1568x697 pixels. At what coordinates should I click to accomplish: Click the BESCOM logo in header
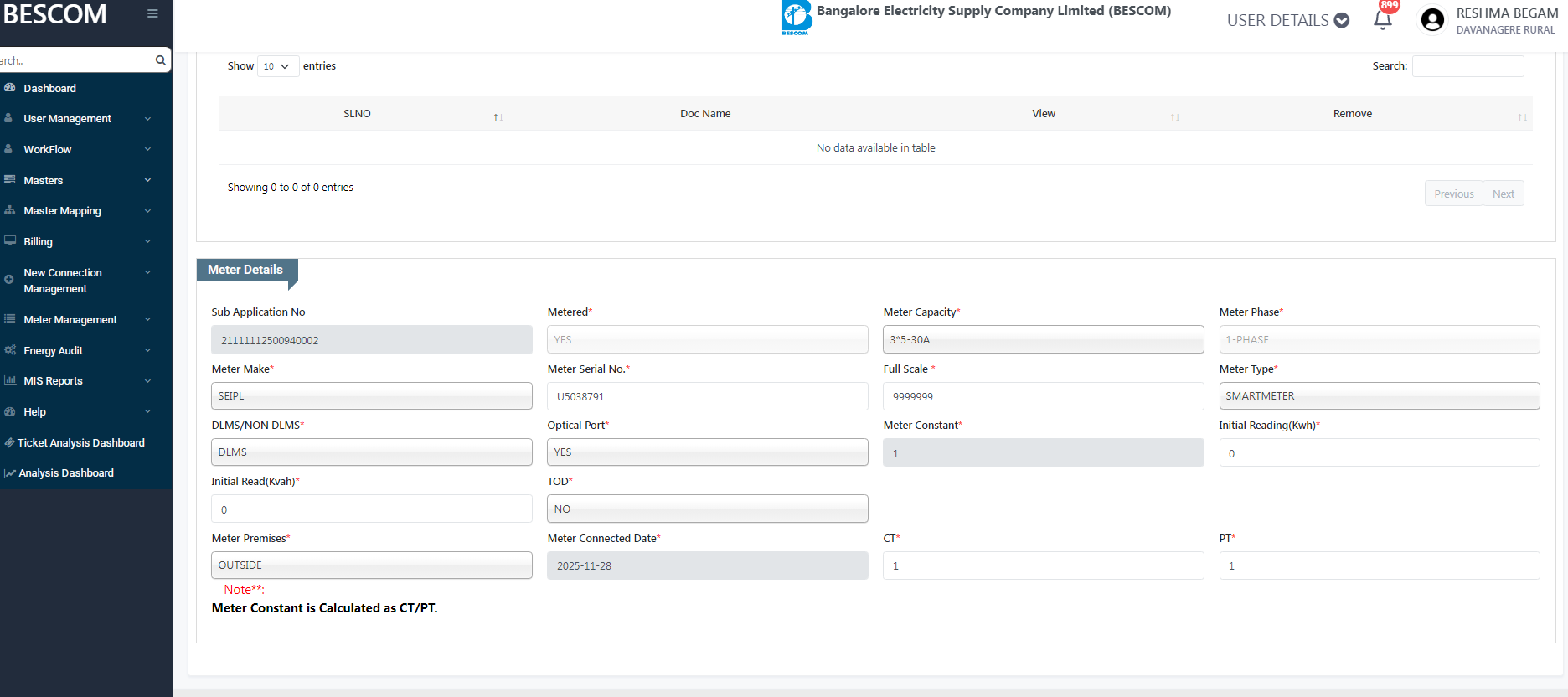pos(797,18)
